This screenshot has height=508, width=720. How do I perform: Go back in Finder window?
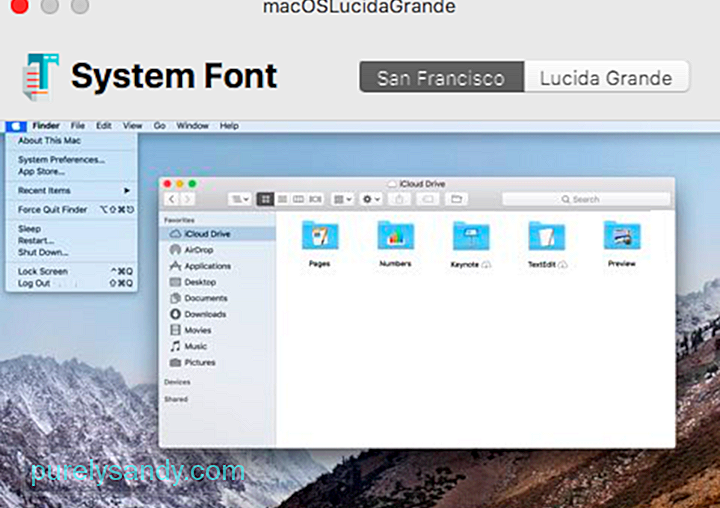tap(172, 199)
